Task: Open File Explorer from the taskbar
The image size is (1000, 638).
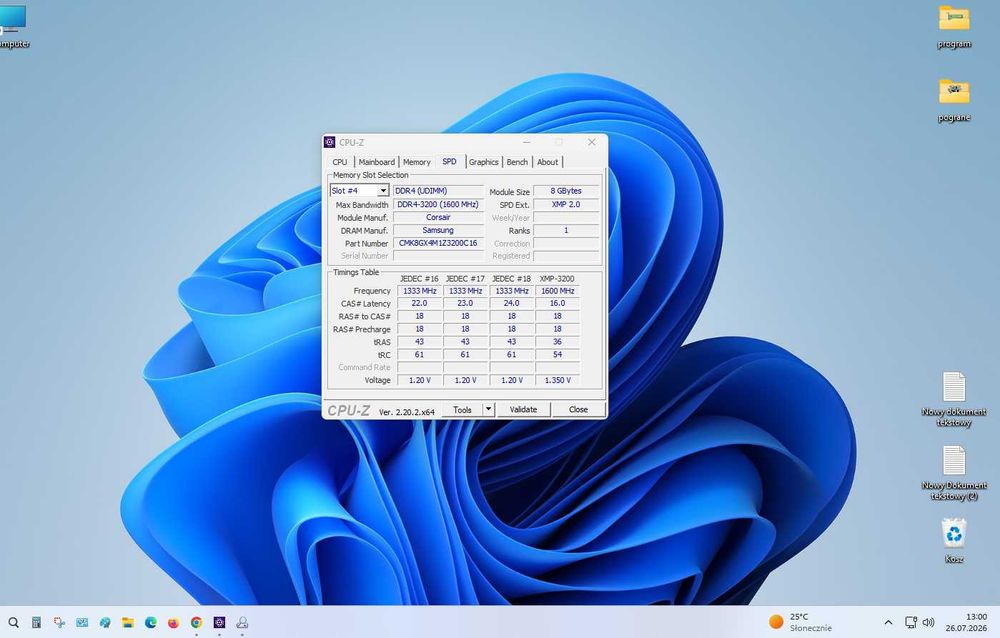Action: [128, 623]
